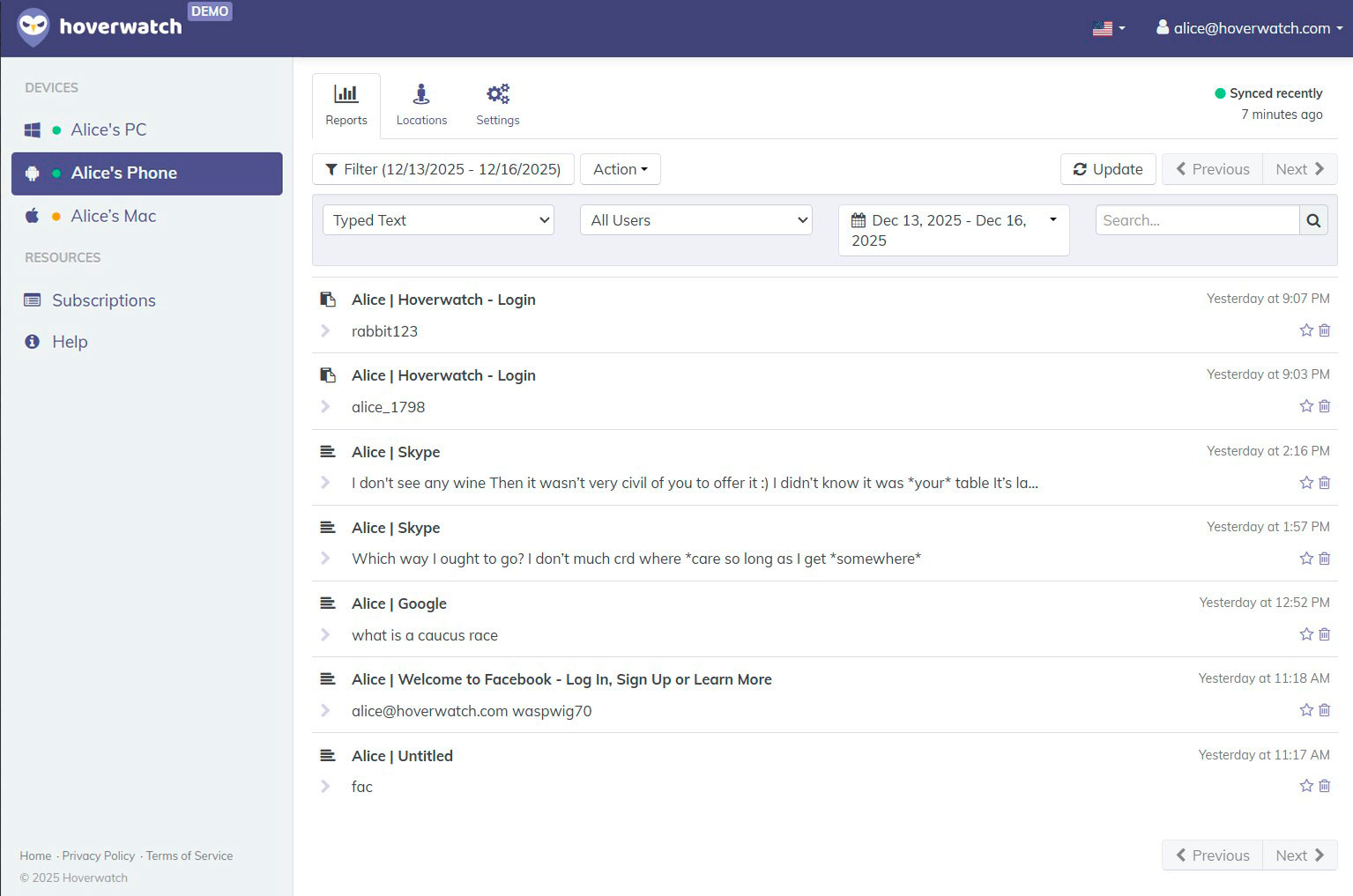The image size is (1353, 896).
Task: Click the Search input field
Action: (x=1196, y=220)
